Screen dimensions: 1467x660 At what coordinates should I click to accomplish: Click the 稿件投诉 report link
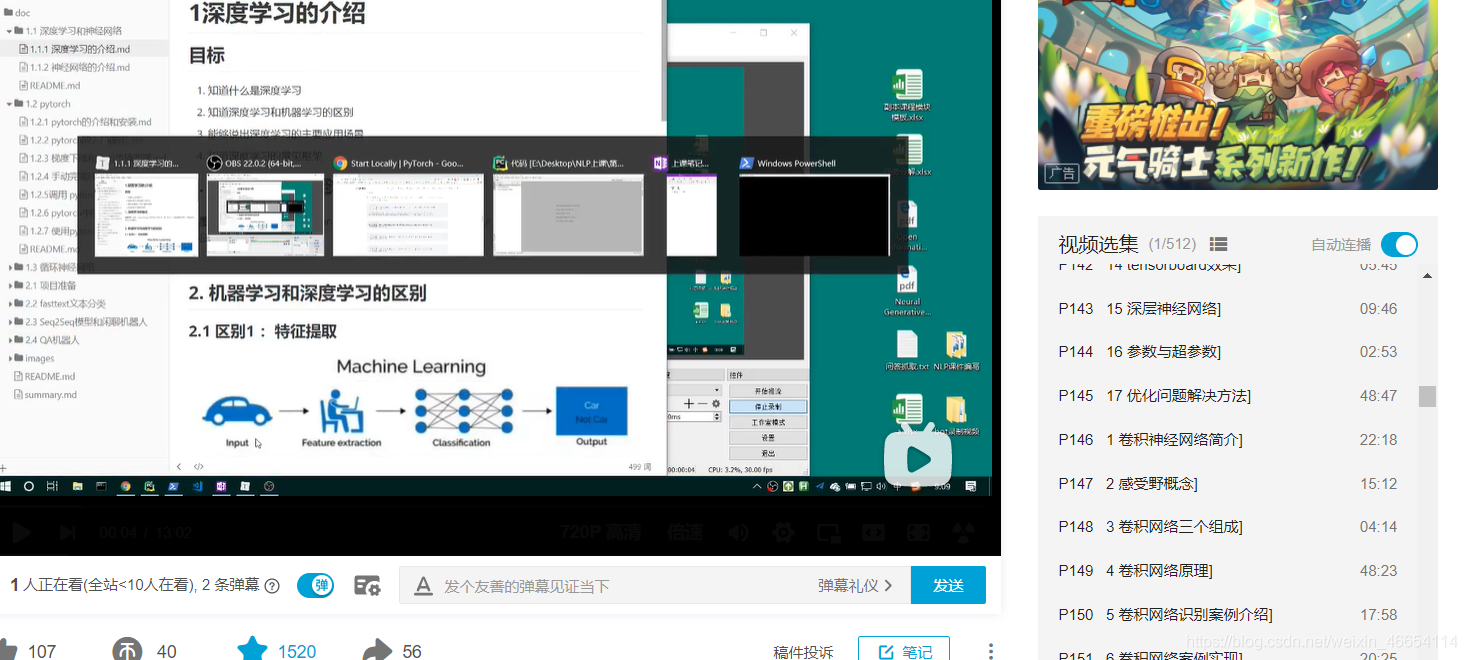(x=803, y=652)
